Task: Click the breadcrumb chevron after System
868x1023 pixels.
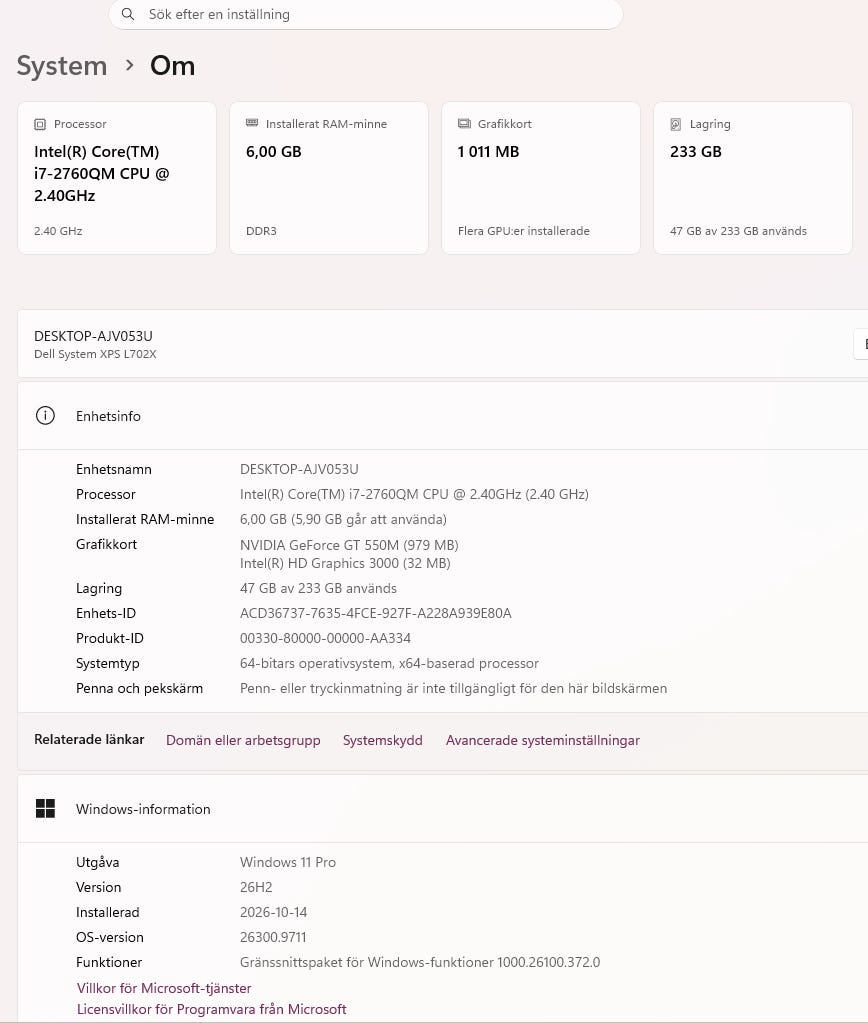Action: (x=129, y=65)
